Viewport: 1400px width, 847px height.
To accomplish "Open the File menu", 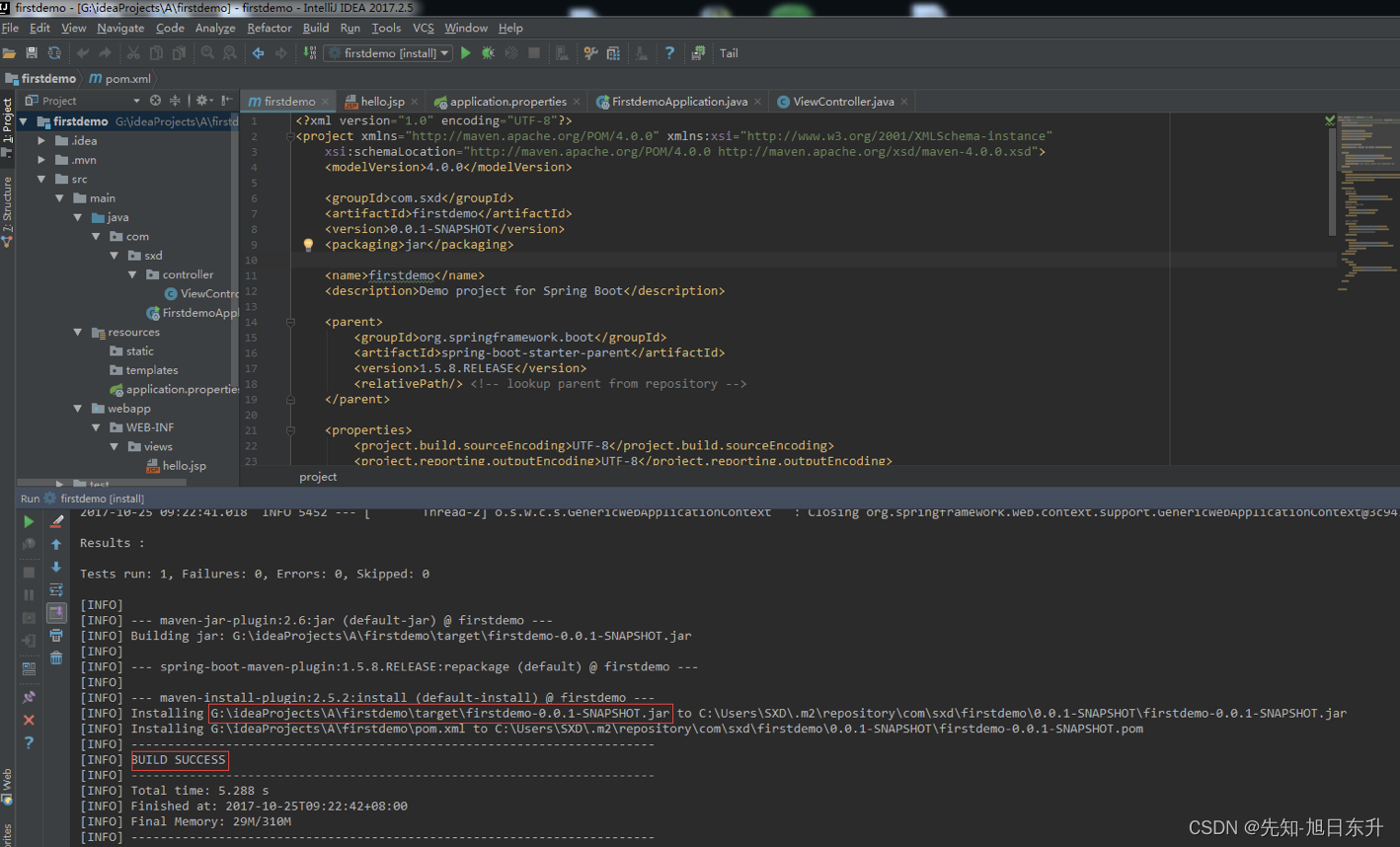I will tap(11, 28).
